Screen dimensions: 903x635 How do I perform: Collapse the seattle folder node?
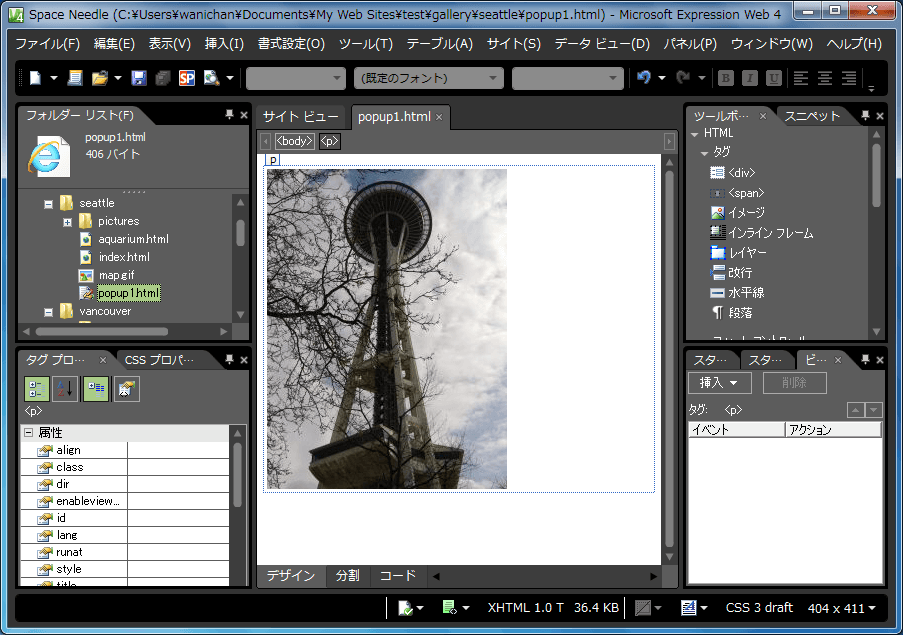click(47, 204)
